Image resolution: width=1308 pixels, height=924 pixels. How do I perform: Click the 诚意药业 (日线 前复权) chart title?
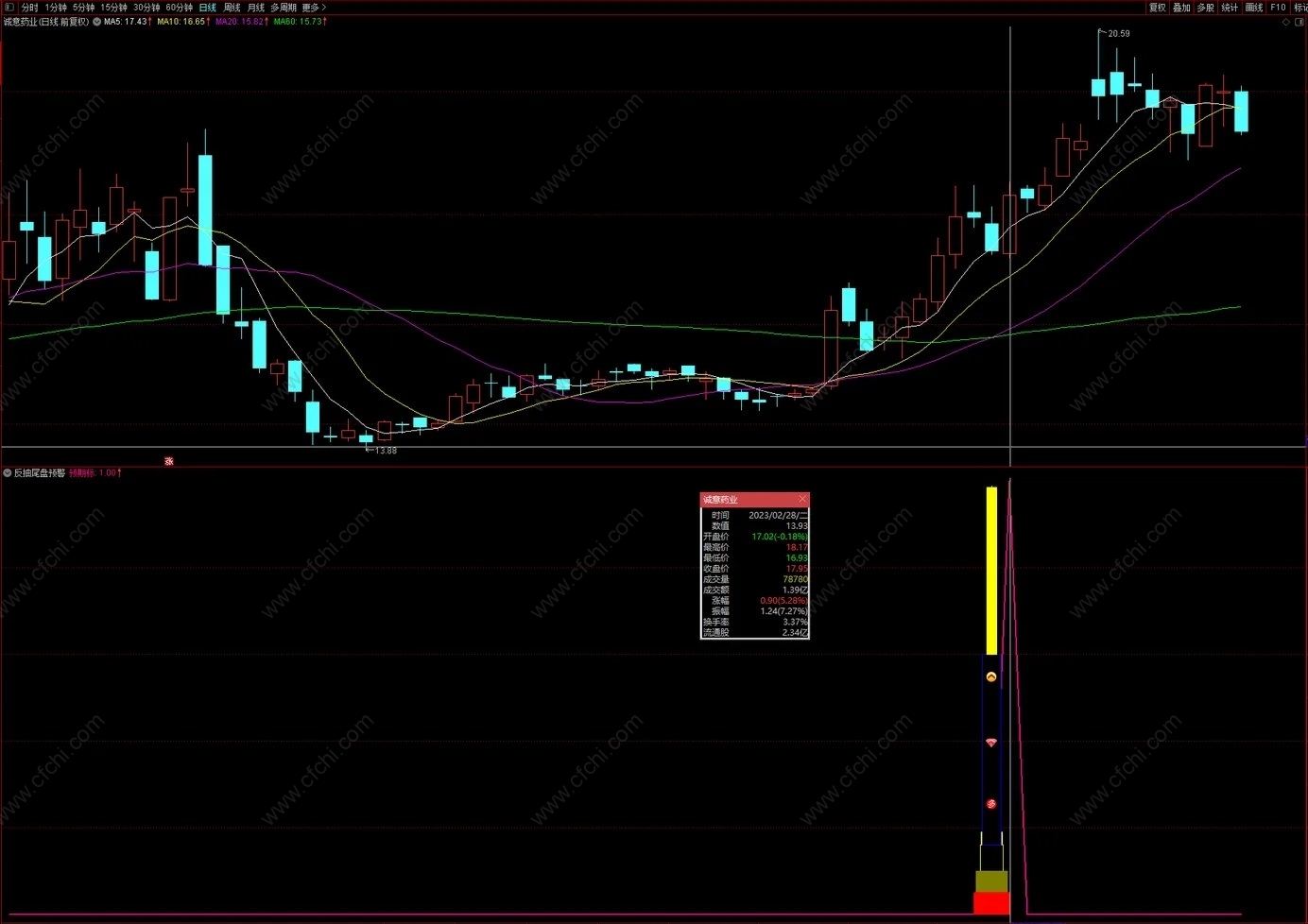[x=45, y=21]
